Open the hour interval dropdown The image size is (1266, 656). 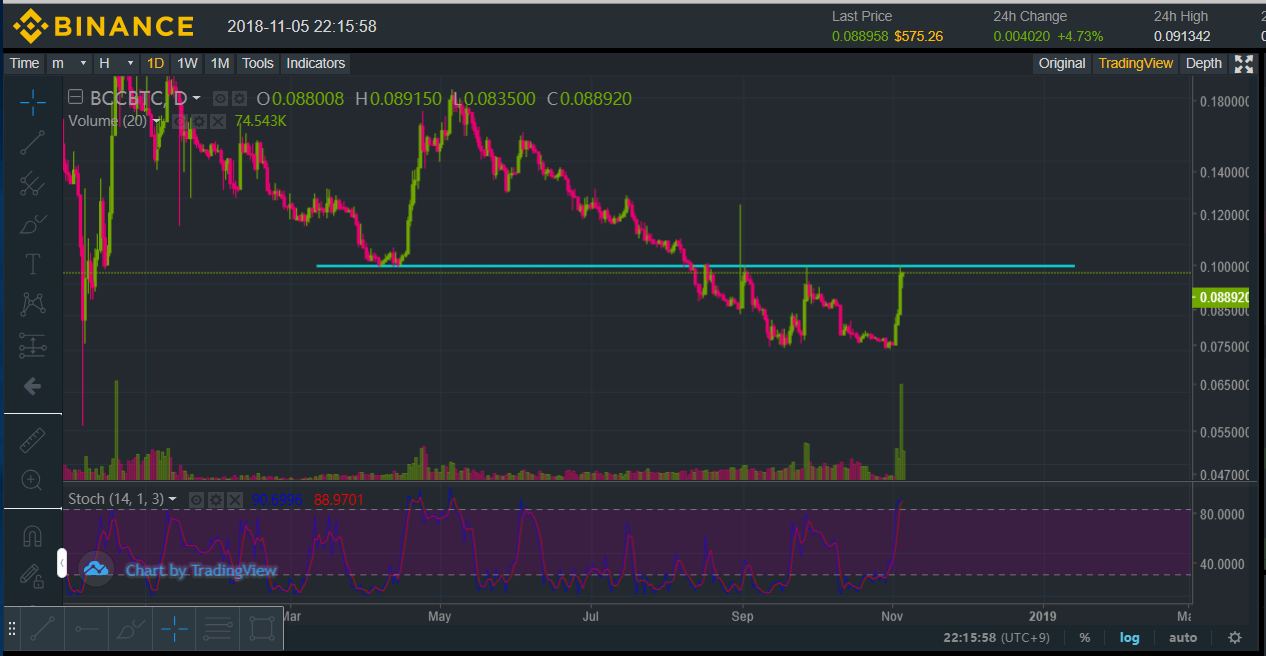[x=115, y=63]
